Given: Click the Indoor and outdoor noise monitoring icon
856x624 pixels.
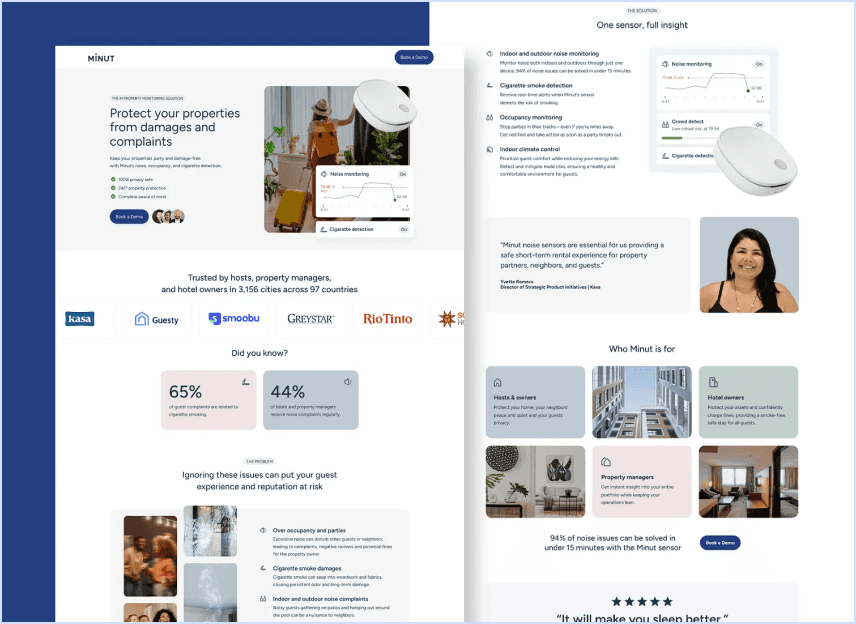Looking at the screenshot, I should tap(490, 54).
